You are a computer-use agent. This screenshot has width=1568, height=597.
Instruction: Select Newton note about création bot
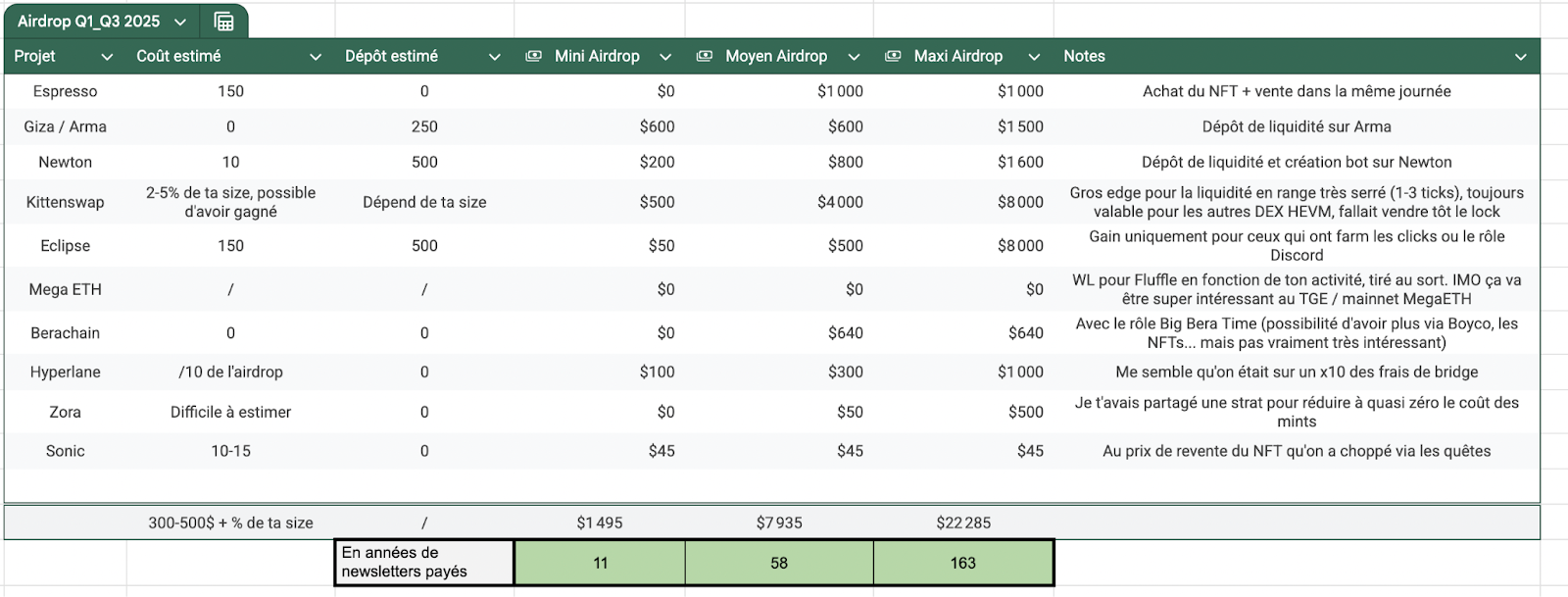point(1297,162)
